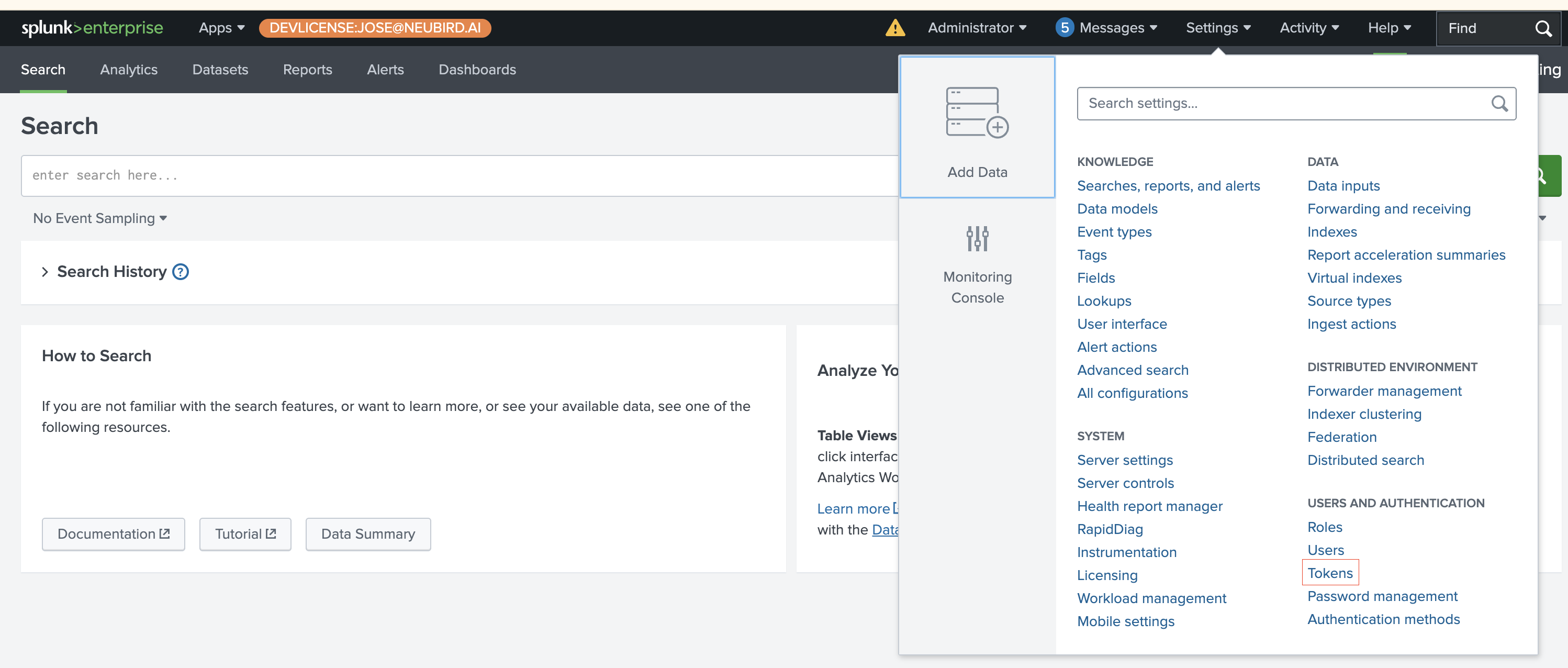Click the splunk>enterprise logo
Image resolution: width=1568 pixels, height=668 pixels.
(92, 28)
